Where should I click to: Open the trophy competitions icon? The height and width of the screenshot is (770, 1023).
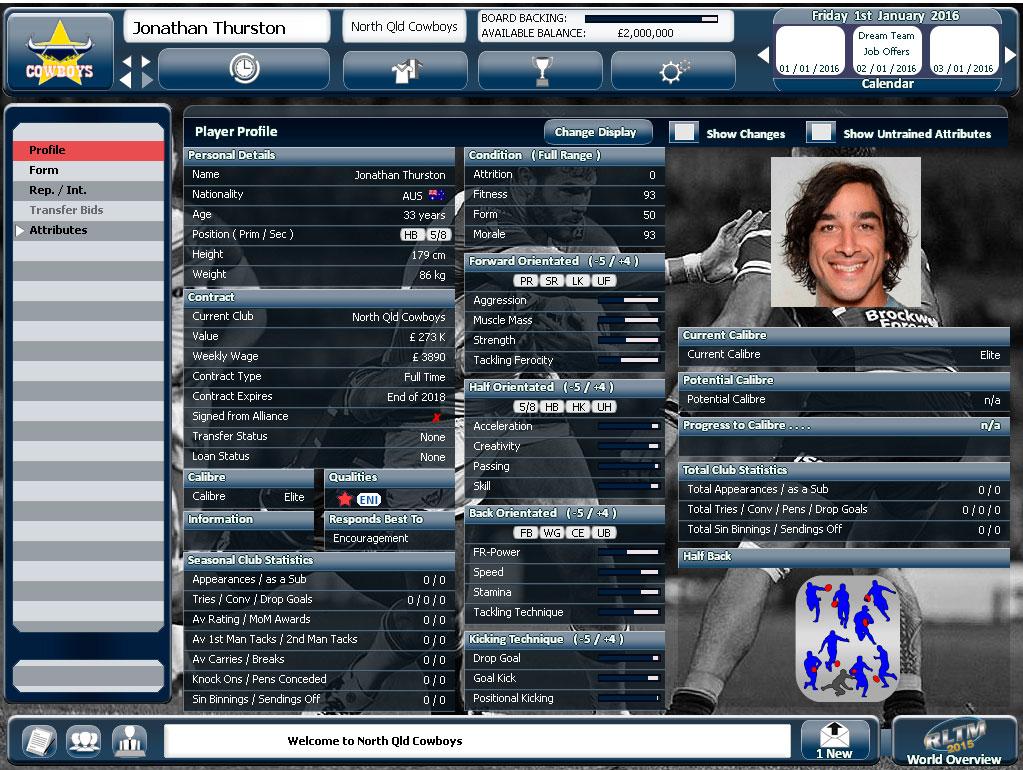[x=541, y=71]
